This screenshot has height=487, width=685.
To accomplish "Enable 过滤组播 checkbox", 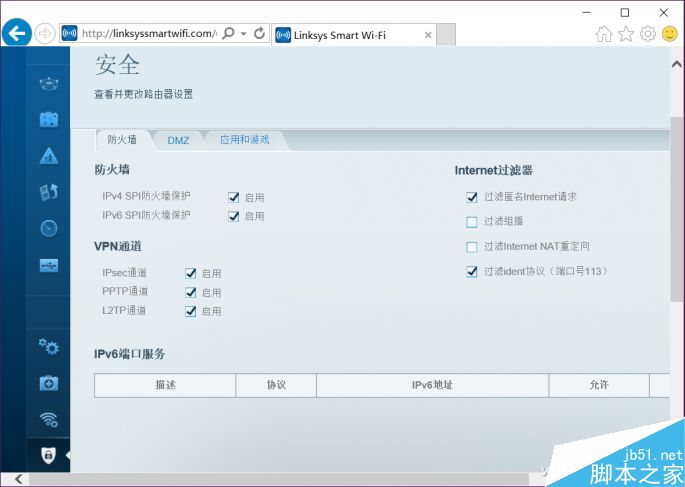I will coord(472,222).
